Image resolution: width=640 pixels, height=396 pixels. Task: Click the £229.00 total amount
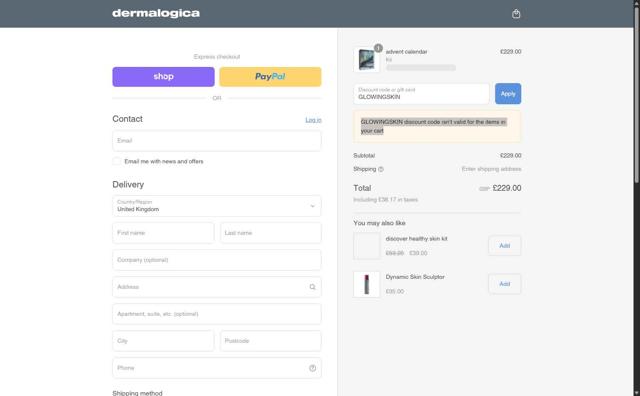click(x=507, y=188)
